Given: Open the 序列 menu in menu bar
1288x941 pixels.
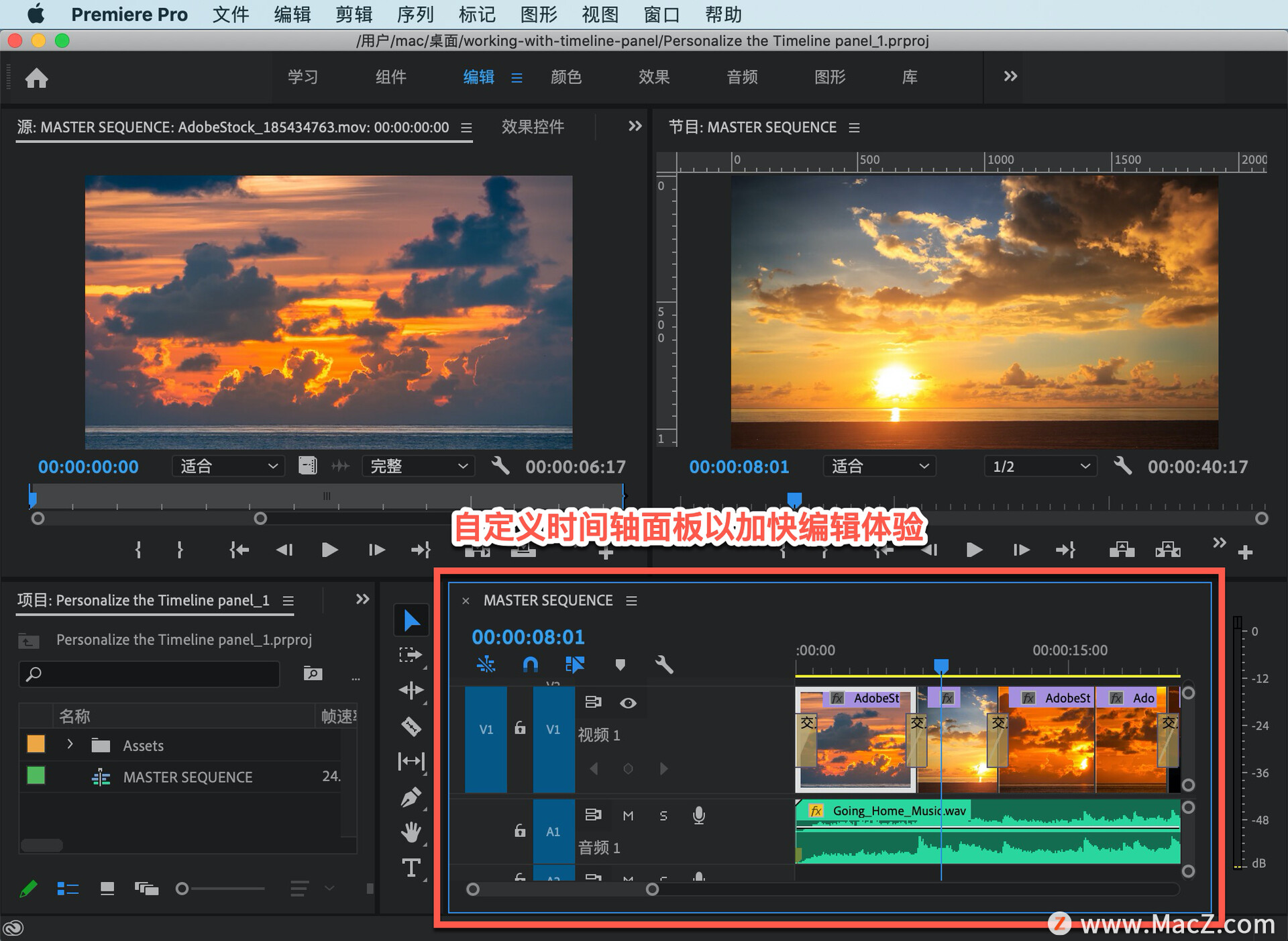Looking at the screenshot, I should (415, 14).
